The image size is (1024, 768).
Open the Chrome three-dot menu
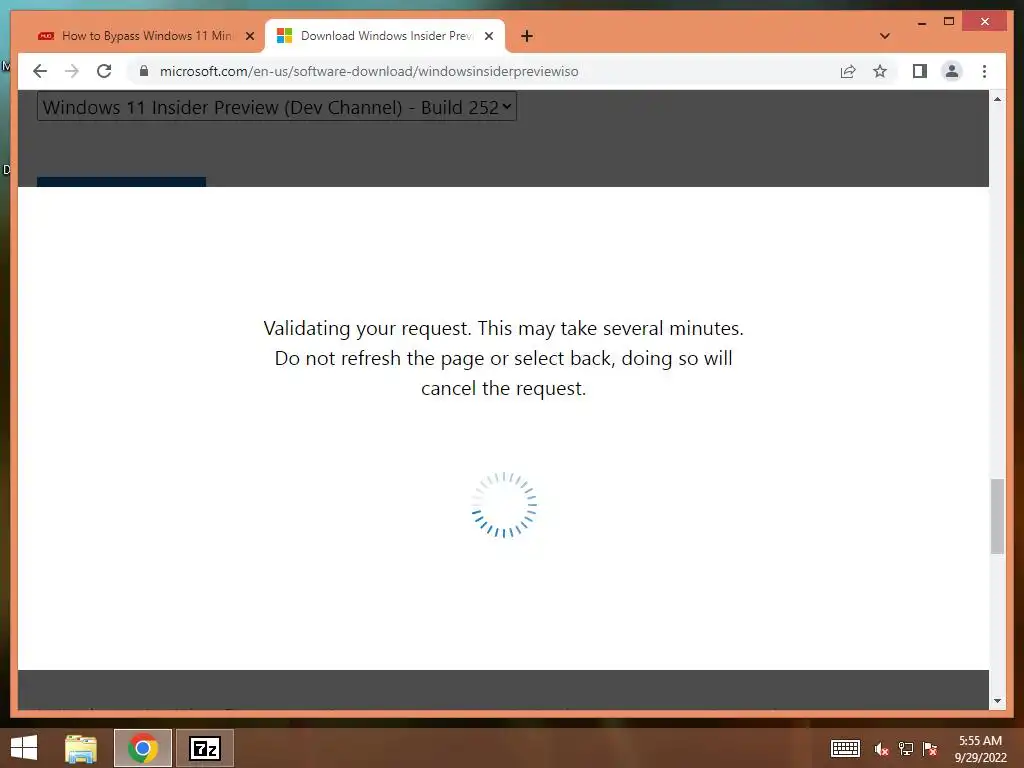tap(984, 71)
